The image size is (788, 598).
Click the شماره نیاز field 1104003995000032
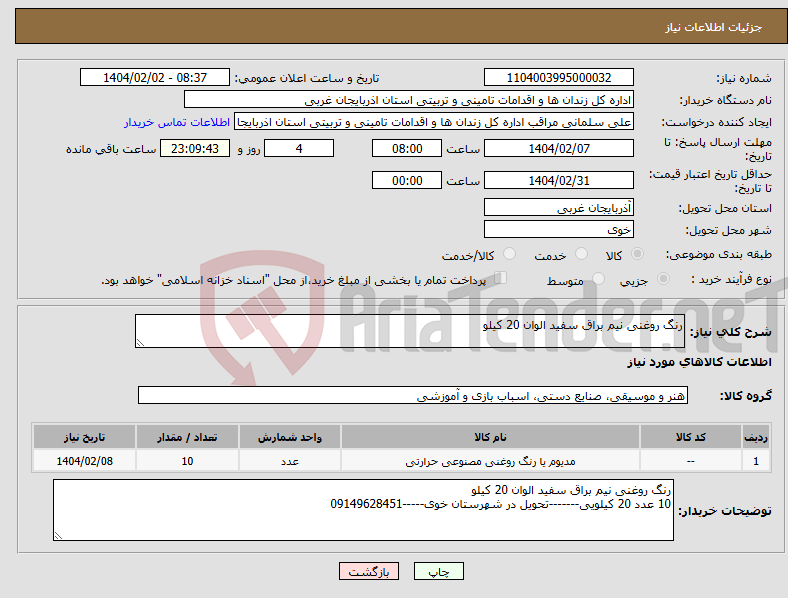coord(559,78)
